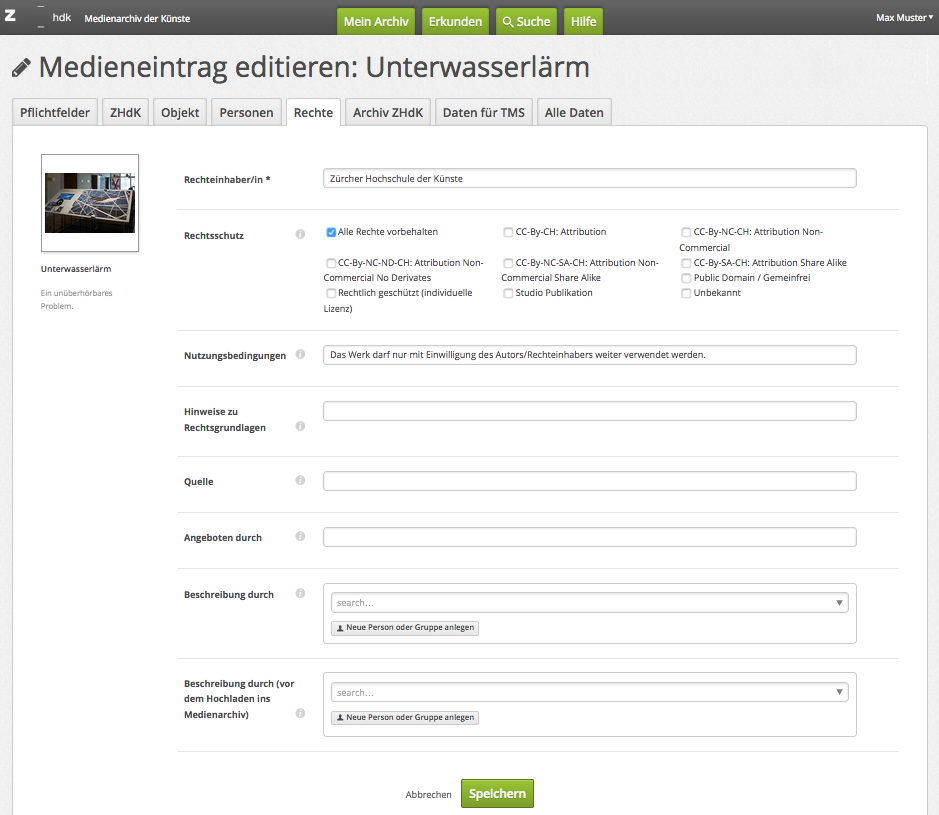Click into the Quelle text field
939x815 pixels.
pyautogui.click(x=589, y=481)
